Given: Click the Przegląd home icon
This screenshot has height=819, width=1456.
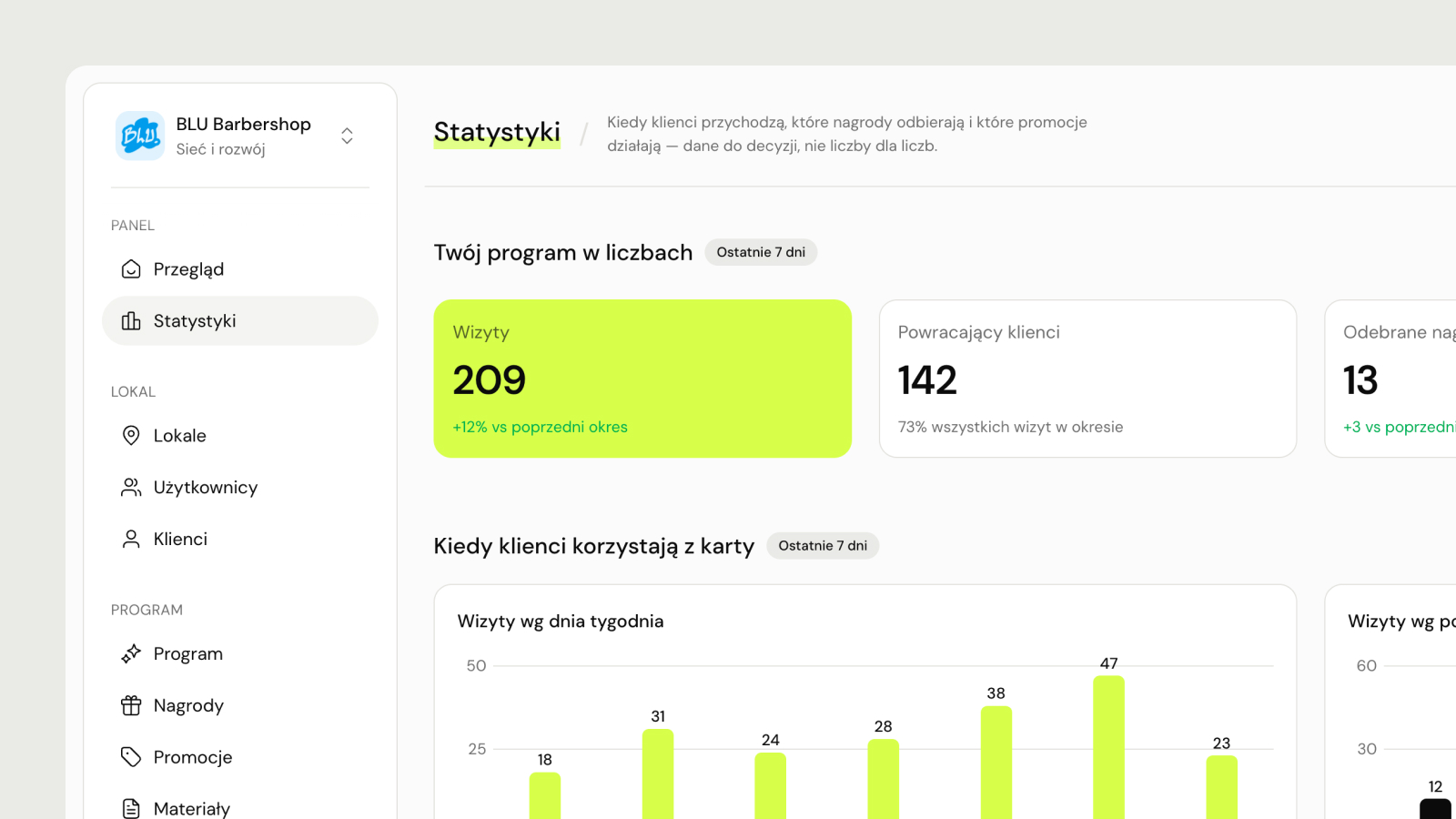Looking at the screenshot, I should pos(131,269).
